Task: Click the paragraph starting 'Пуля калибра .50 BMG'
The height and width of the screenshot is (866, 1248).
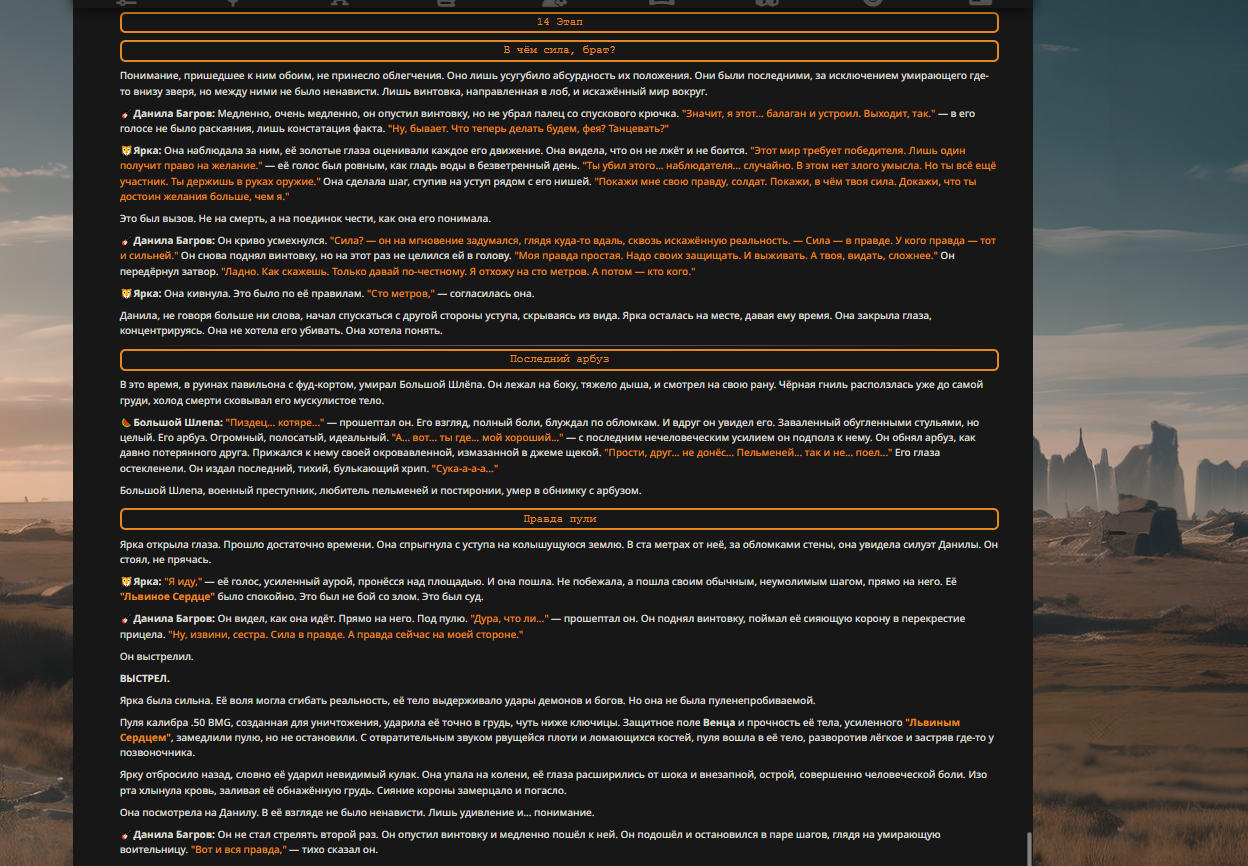Action: pos(558,737)
